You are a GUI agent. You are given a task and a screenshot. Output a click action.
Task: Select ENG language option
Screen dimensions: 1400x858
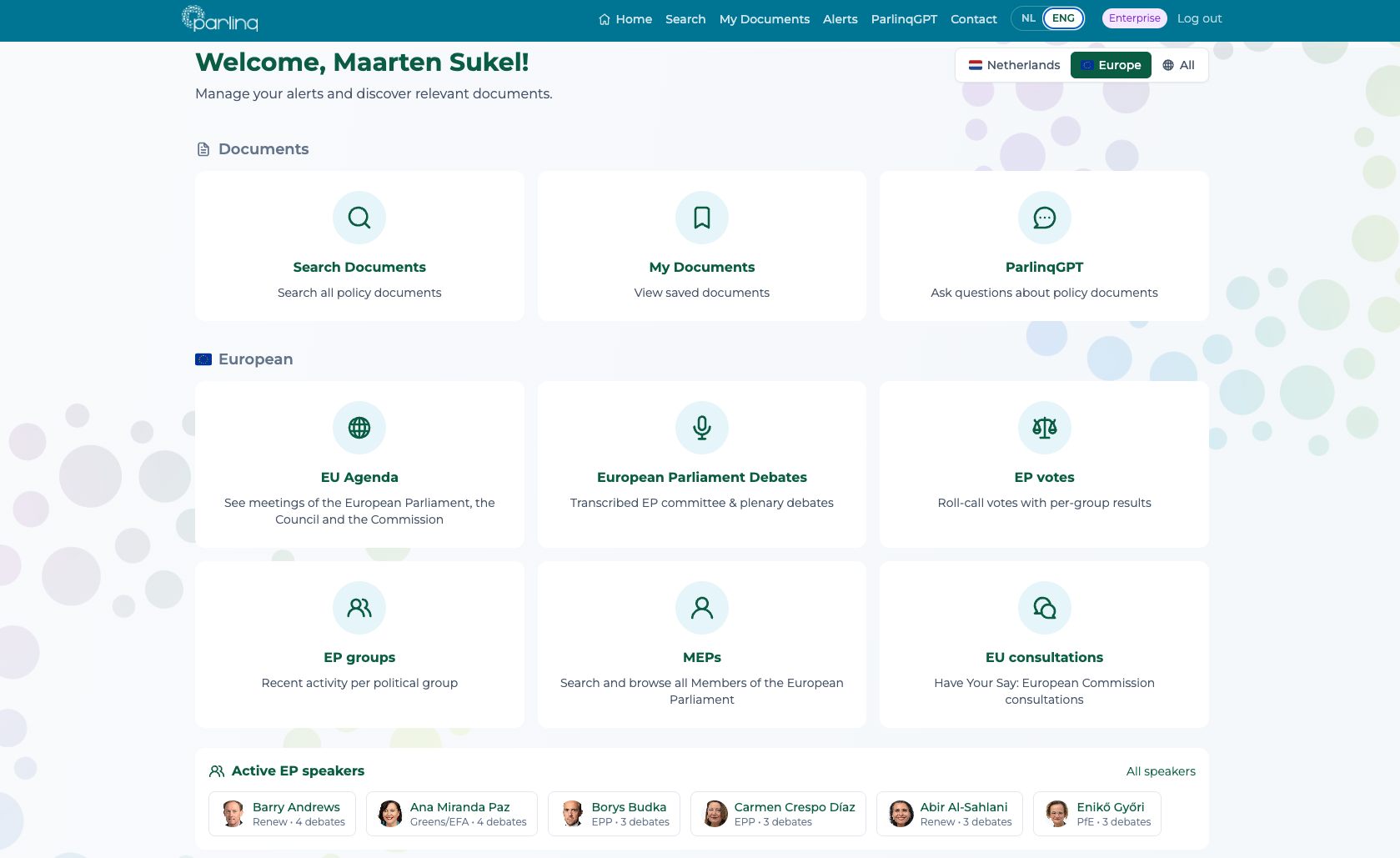click(x=1063, y=18)
